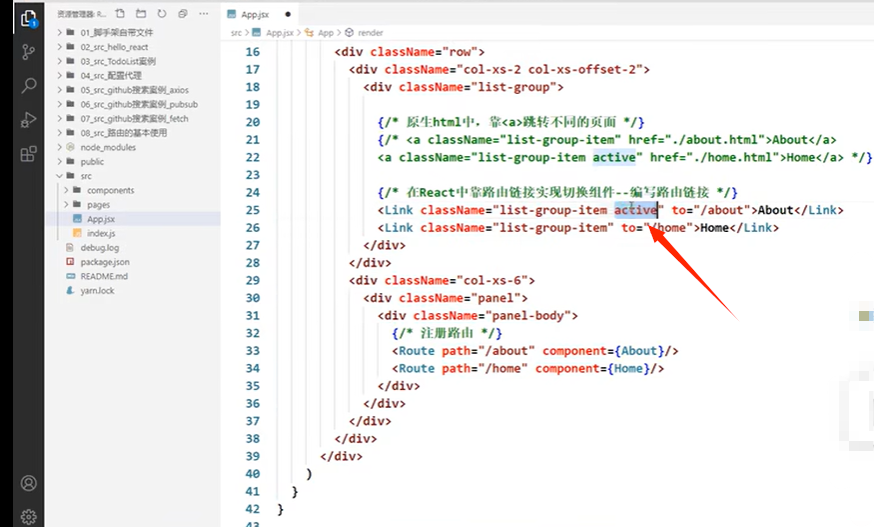
Task: Click the App class breadcrumb segment
Action: (326, 33)
